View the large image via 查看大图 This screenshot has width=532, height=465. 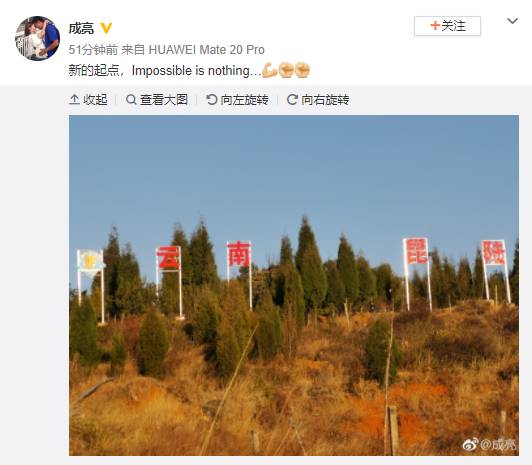pyautogui.click(x=157, y=100)
